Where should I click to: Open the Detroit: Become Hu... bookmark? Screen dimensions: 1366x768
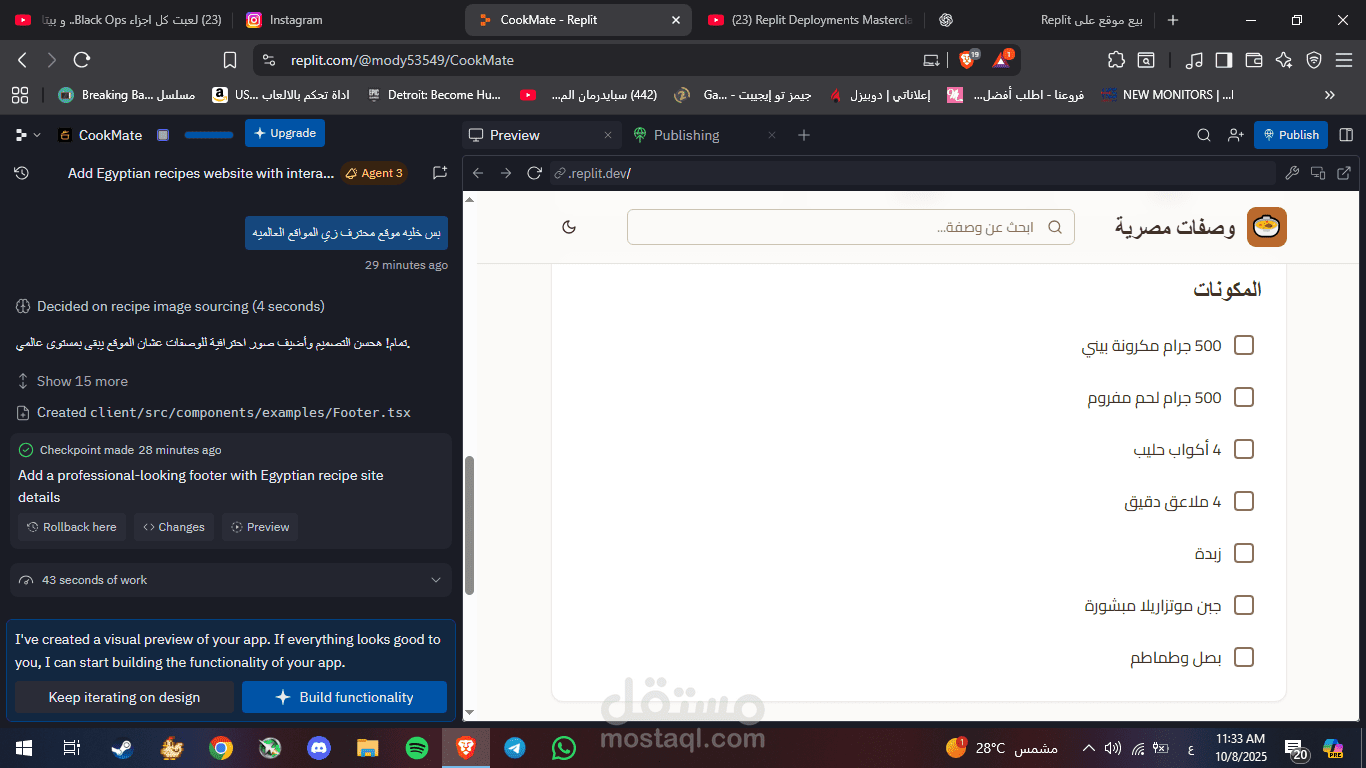point(434,95)
